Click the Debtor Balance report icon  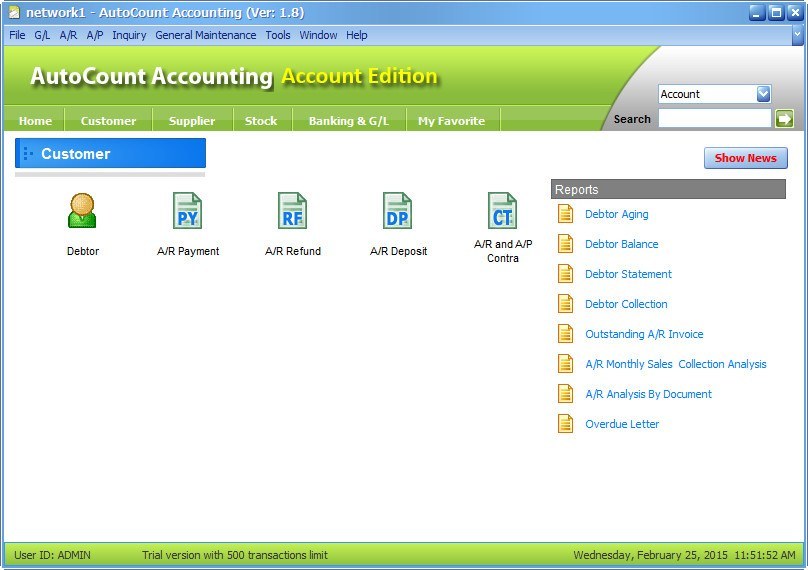(565, 244)
